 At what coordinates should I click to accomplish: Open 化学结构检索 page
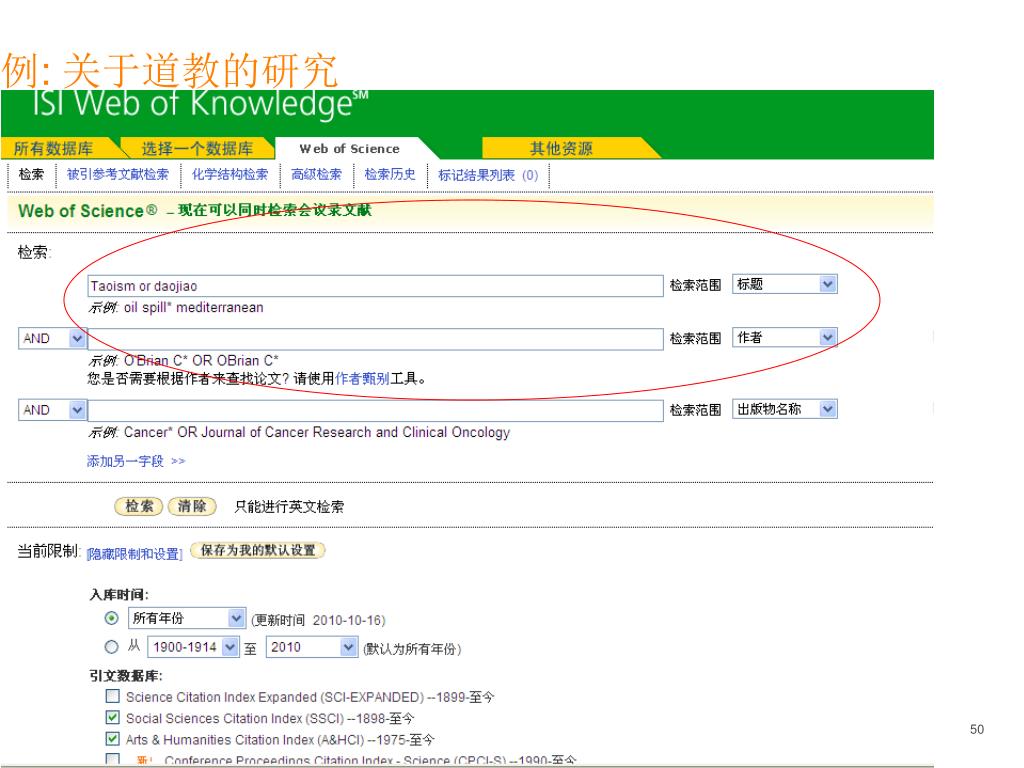(230, 174)
